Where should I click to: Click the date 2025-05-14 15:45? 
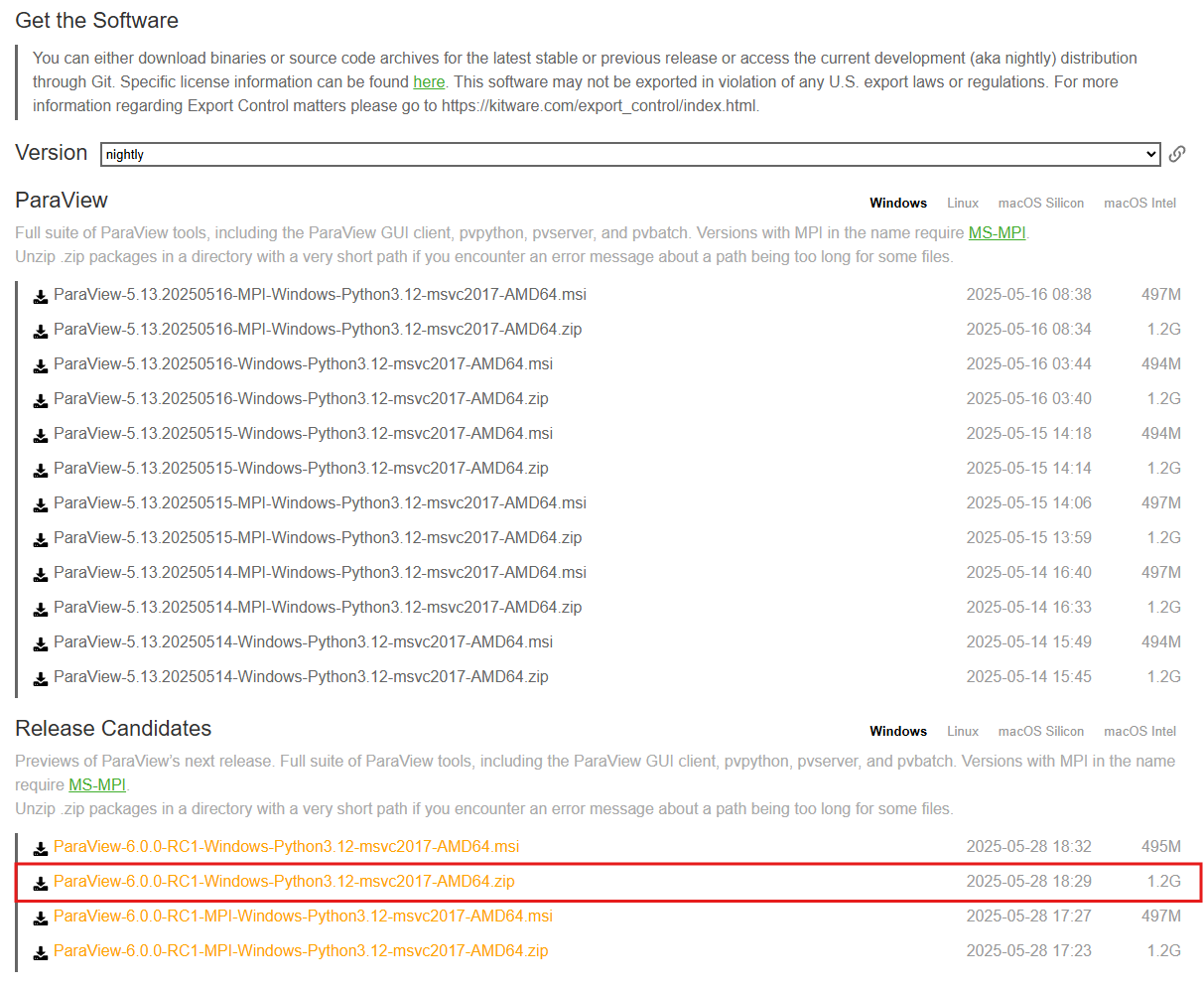(x=1028, y=676)
